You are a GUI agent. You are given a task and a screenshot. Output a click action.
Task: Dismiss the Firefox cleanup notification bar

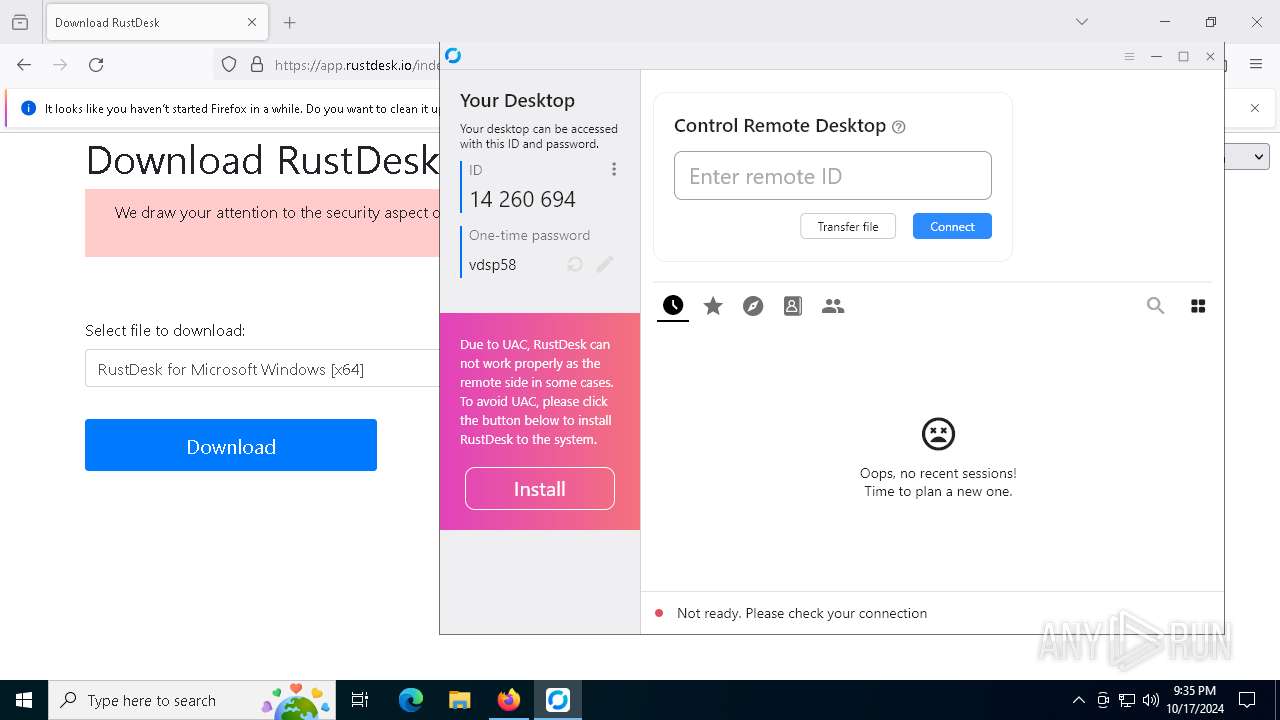[x=1255, y=108]
